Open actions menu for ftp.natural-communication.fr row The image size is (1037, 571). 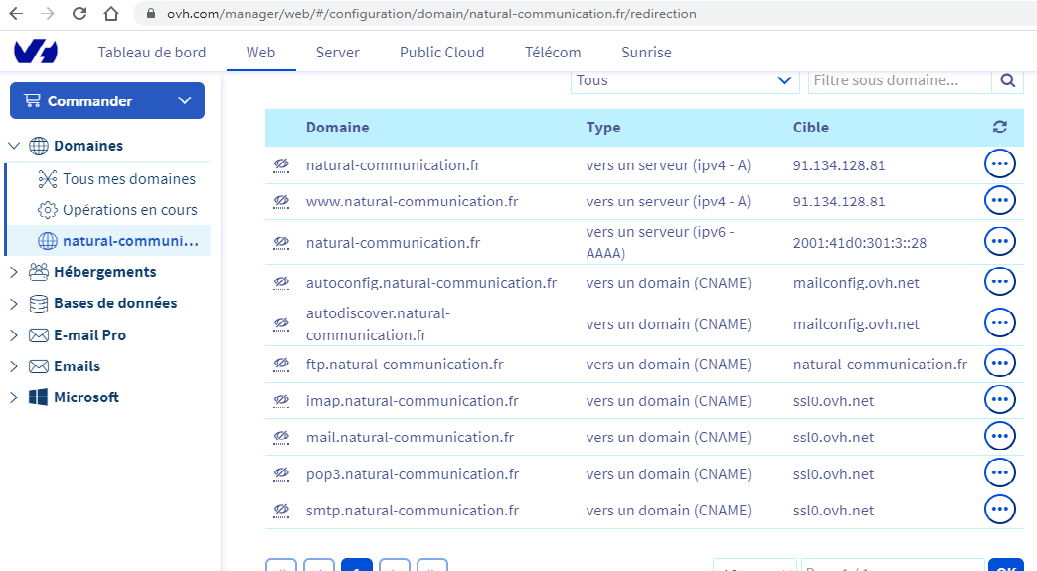[x=999, y=364]
